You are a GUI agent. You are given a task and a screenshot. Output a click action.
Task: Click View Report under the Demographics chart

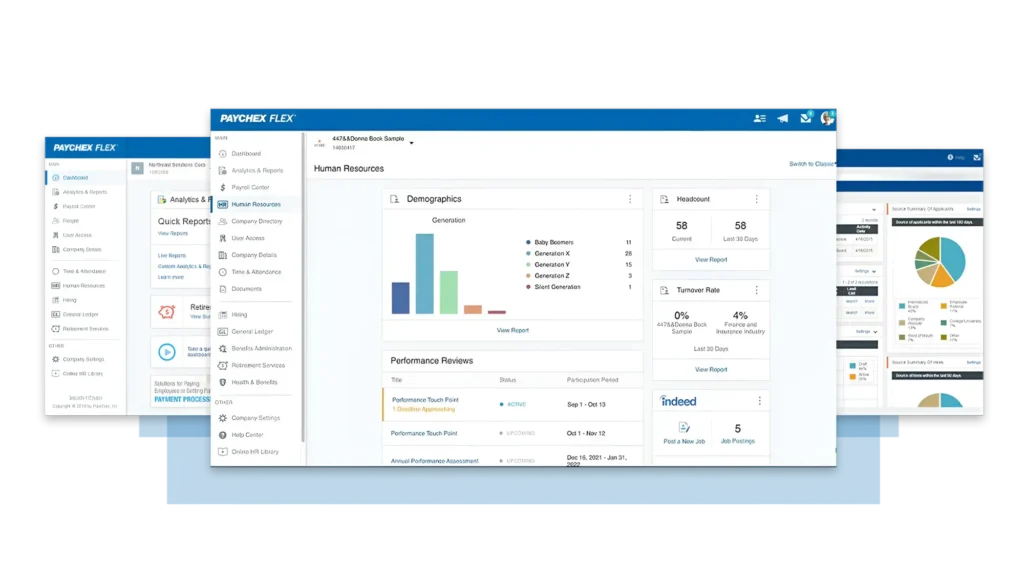pyautogui.click(x=512, y=330)
